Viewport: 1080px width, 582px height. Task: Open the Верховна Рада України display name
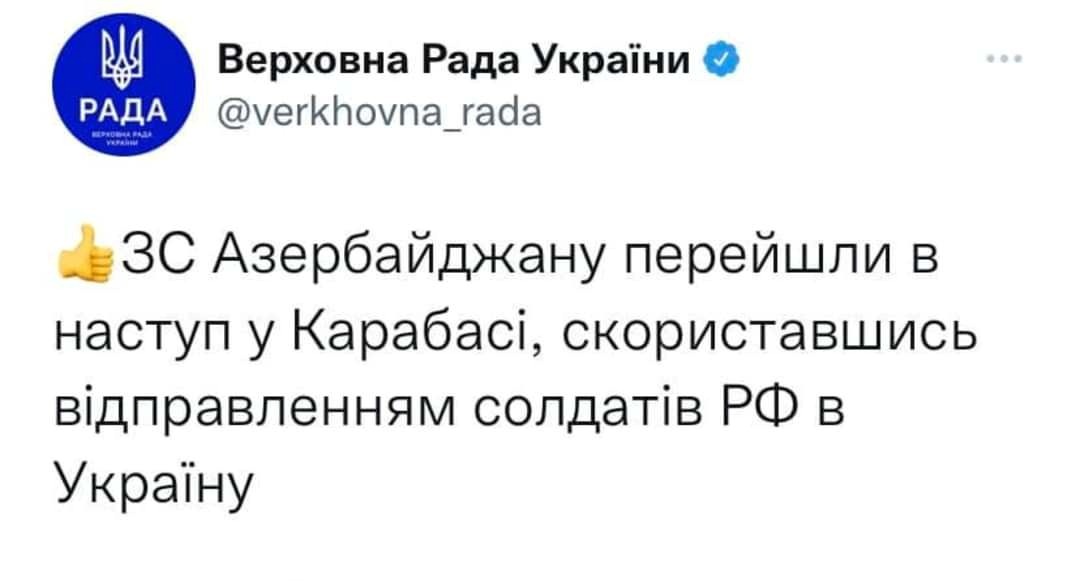pyautogui.click(x=454, y=60)
